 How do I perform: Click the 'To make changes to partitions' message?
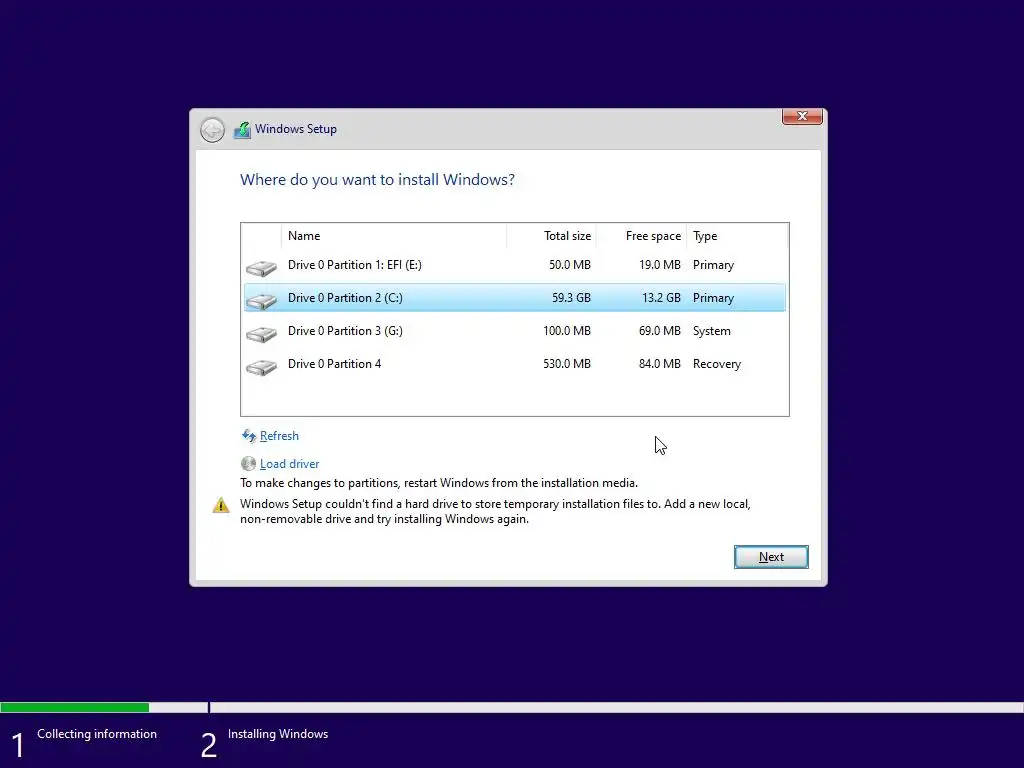[439, 483]
